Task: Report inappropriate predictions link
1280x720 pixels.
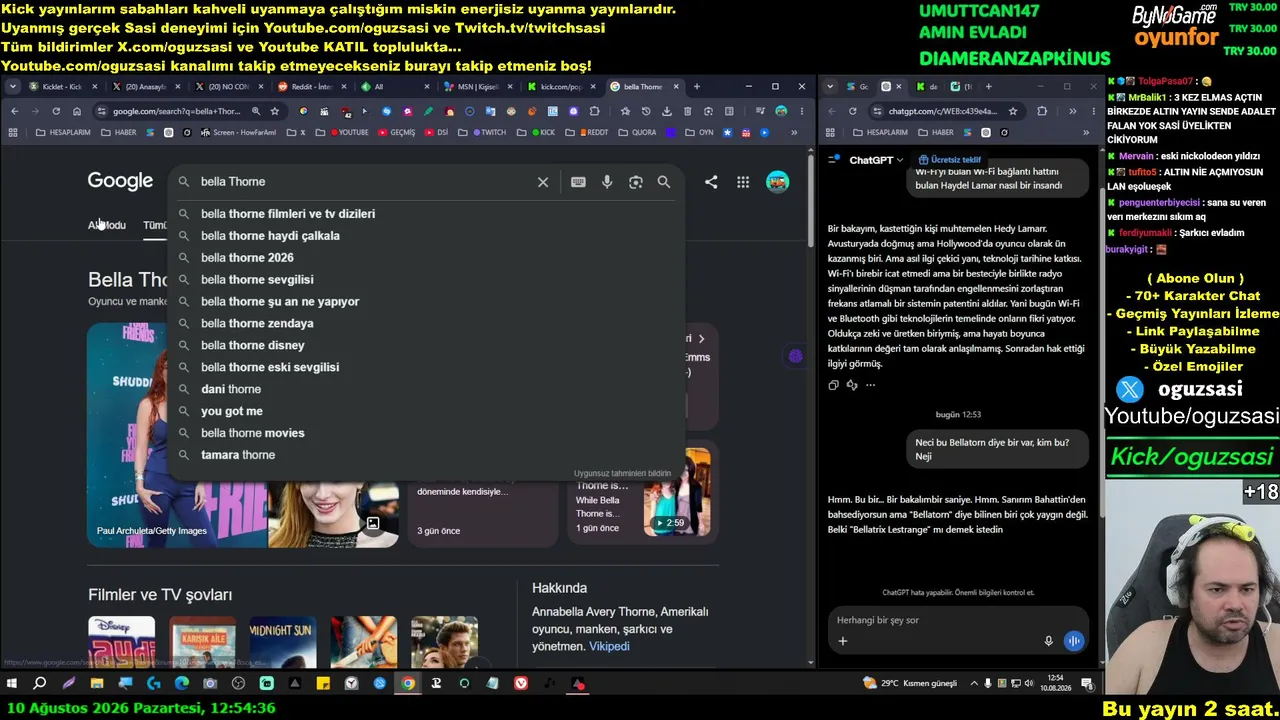Action: coord(622,473)
